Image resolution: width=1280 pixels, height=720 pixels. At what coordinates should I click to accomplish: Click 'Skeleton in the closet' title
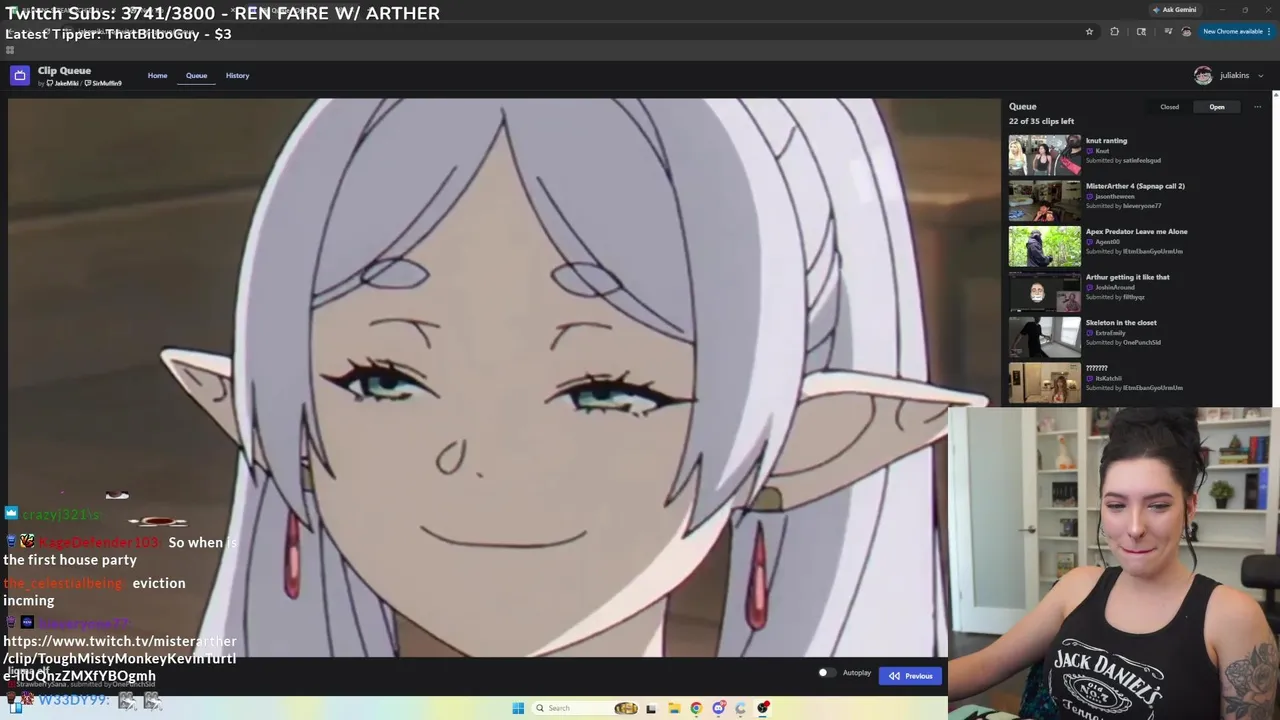coord(1121,323)
